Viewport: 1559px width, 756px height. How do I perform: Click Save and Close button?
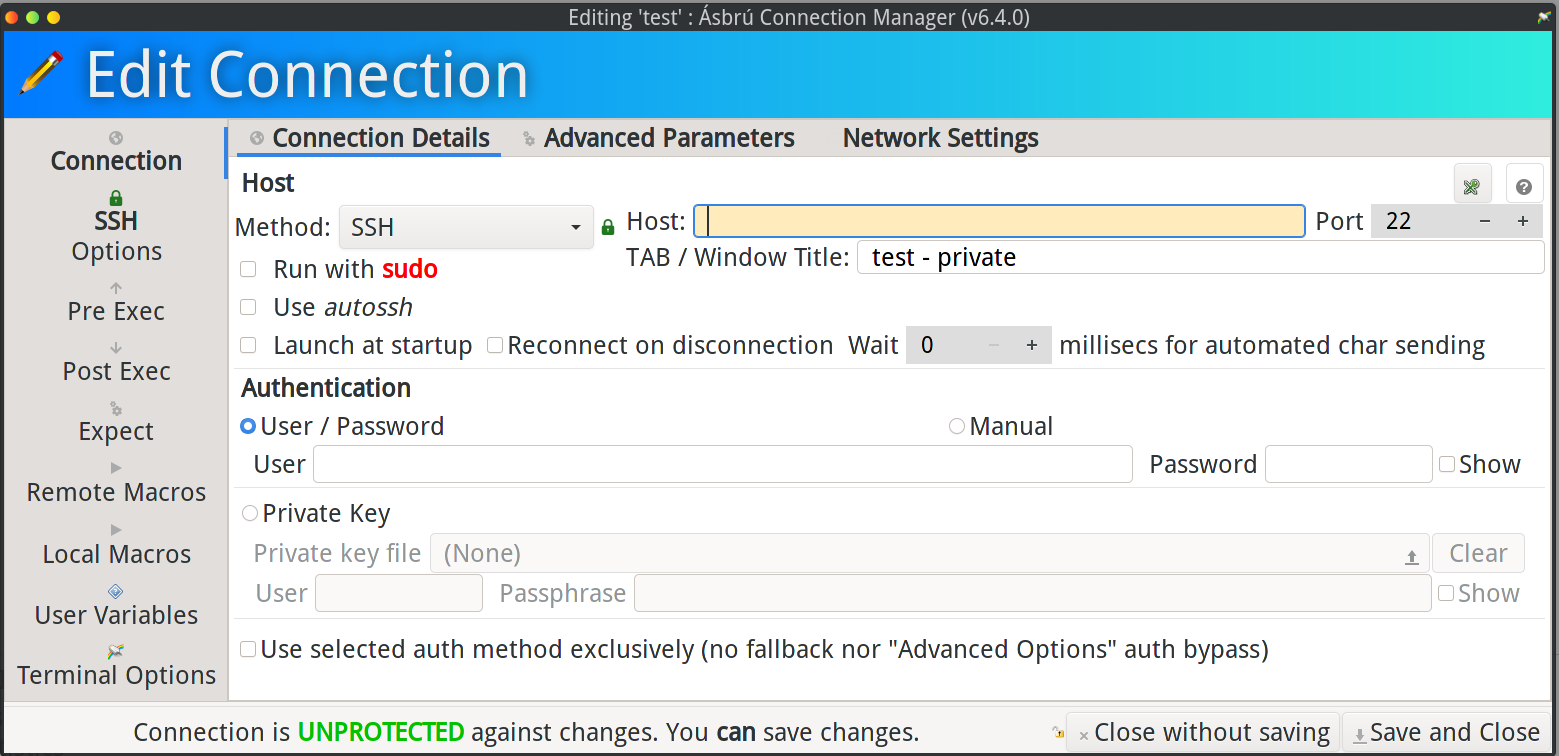(x=1445, y=733)
